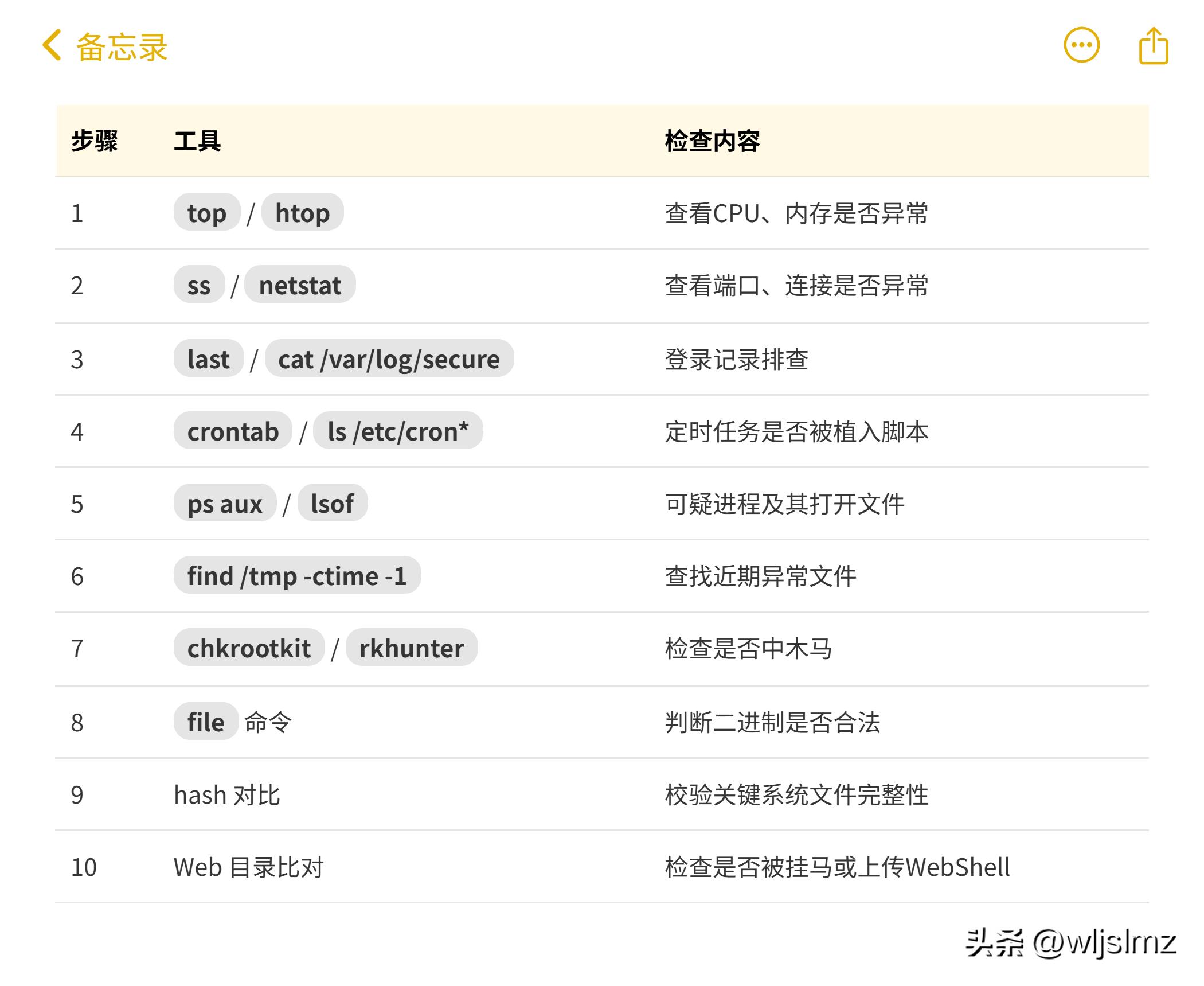Image resolution: width=1204 pixels, height=986 pixels.
Task: Click the ls /etc/cron* tag
Action: [400, 432]
